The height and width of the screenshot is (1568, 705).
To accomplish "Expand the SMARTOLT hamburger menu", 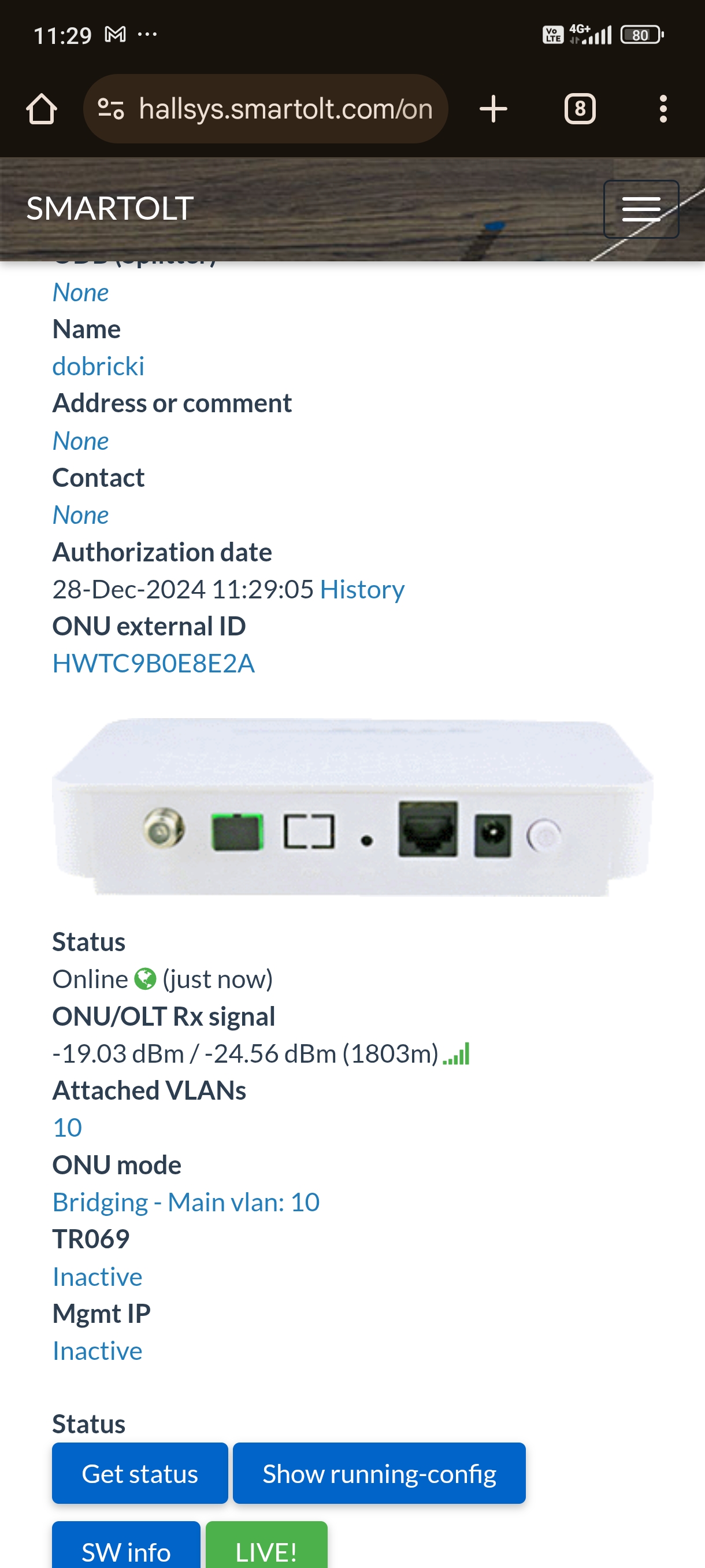I will coord(640,209).
